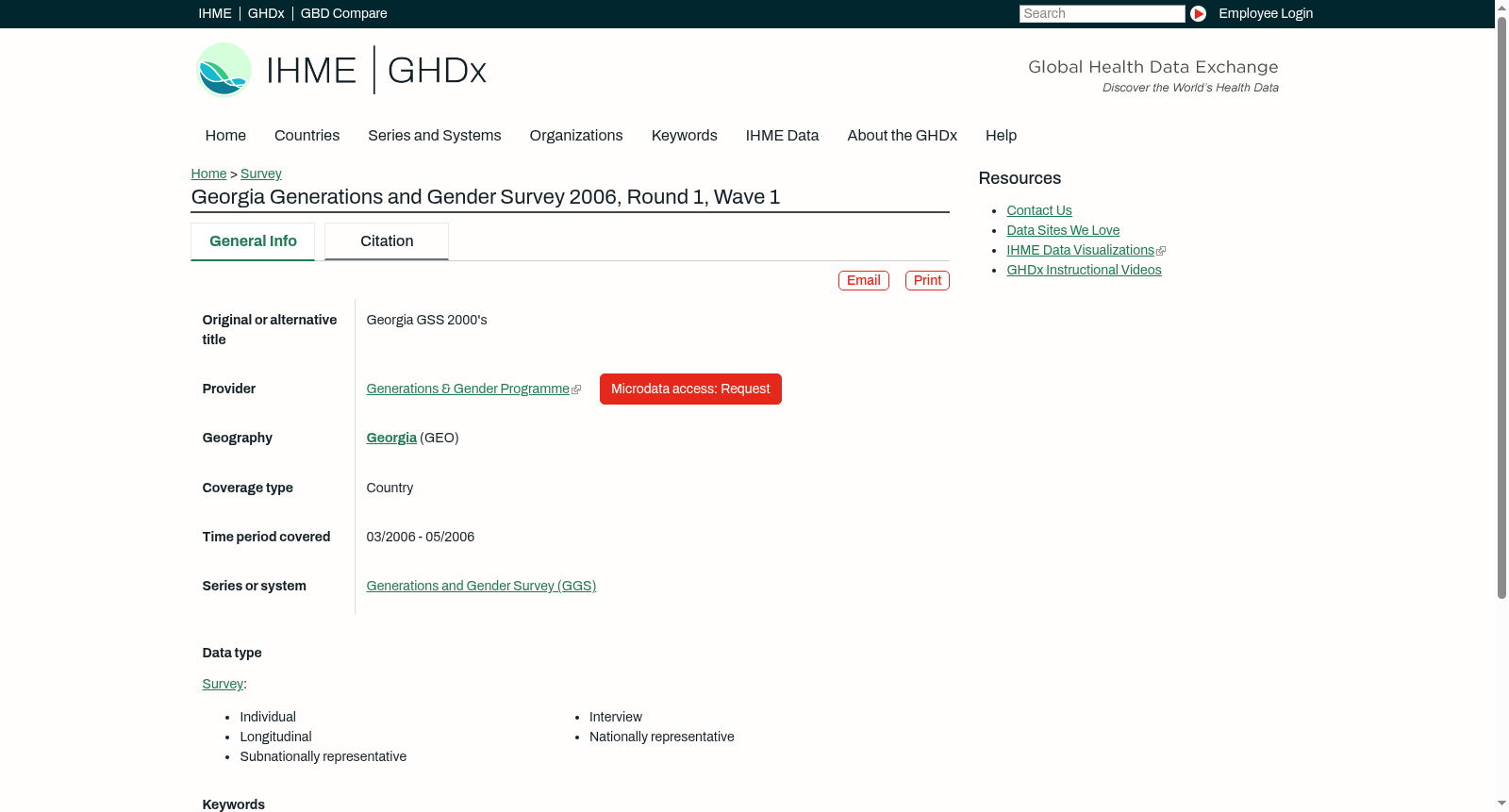The image size is (1509, 812).
Task: Click the '03/2006 - 05/2006' time period value
Action: click(x=421, y=537)
